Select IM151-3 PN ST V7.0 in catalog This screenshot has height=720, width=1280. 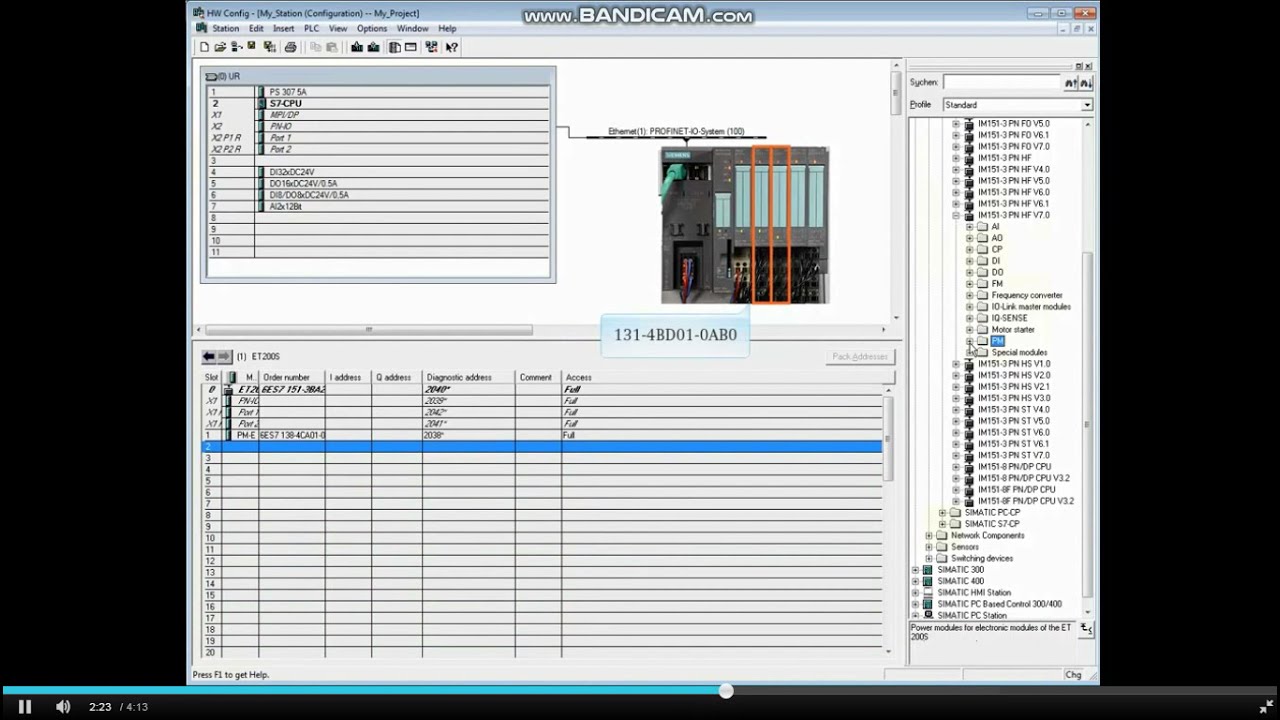click(1013, 455)
